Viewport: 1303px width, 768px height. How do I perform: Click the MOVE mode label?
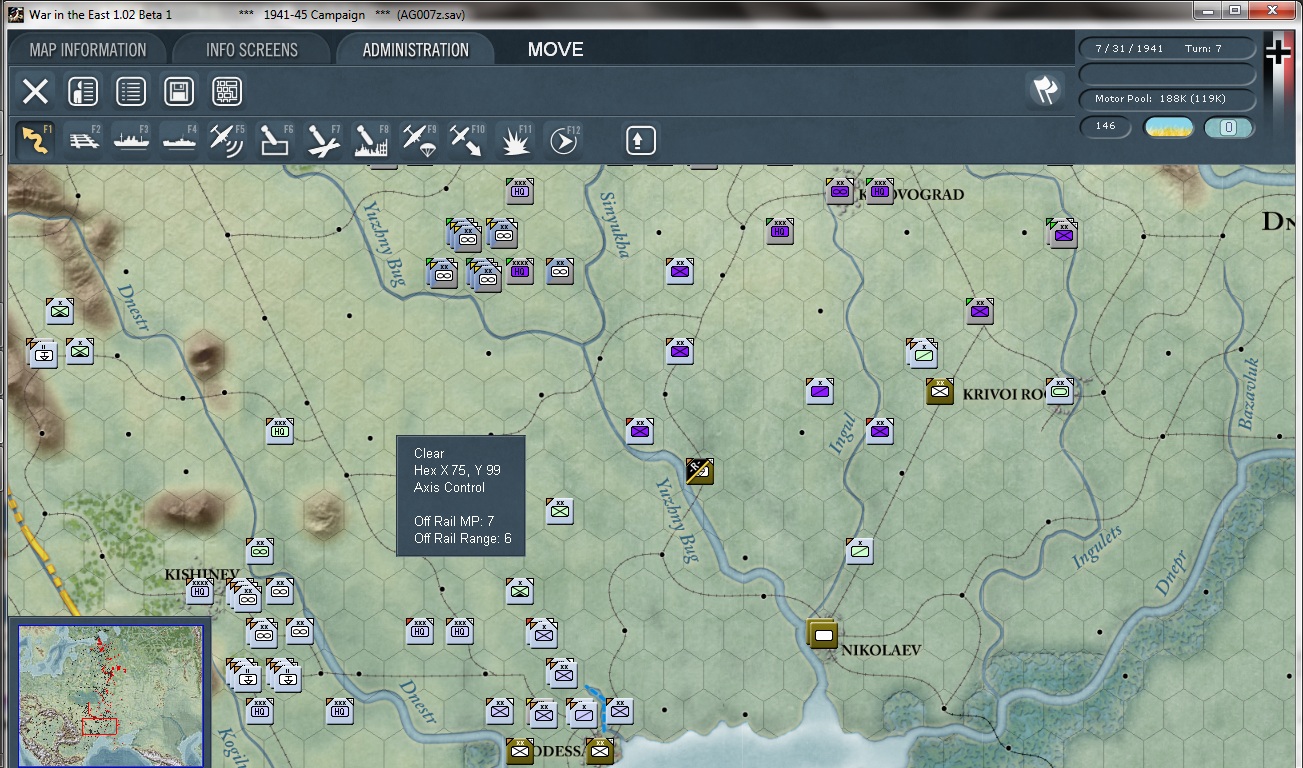tap(556, 50)
